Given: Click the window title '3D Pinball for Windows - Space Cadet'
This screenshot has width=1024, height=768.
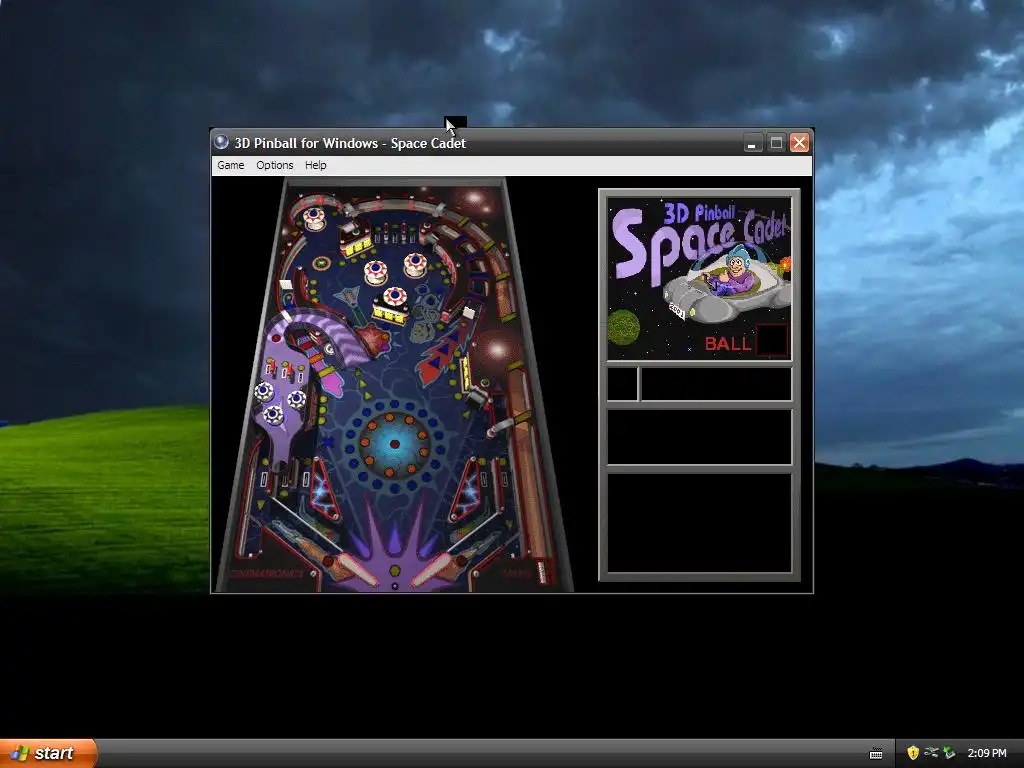Looking at the screenshot, I should point(350,143).
